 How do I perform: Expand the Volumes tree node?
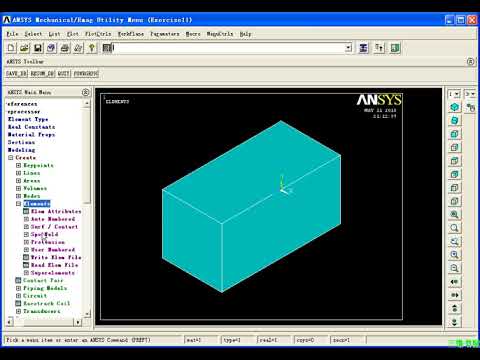tap(19, 188)
